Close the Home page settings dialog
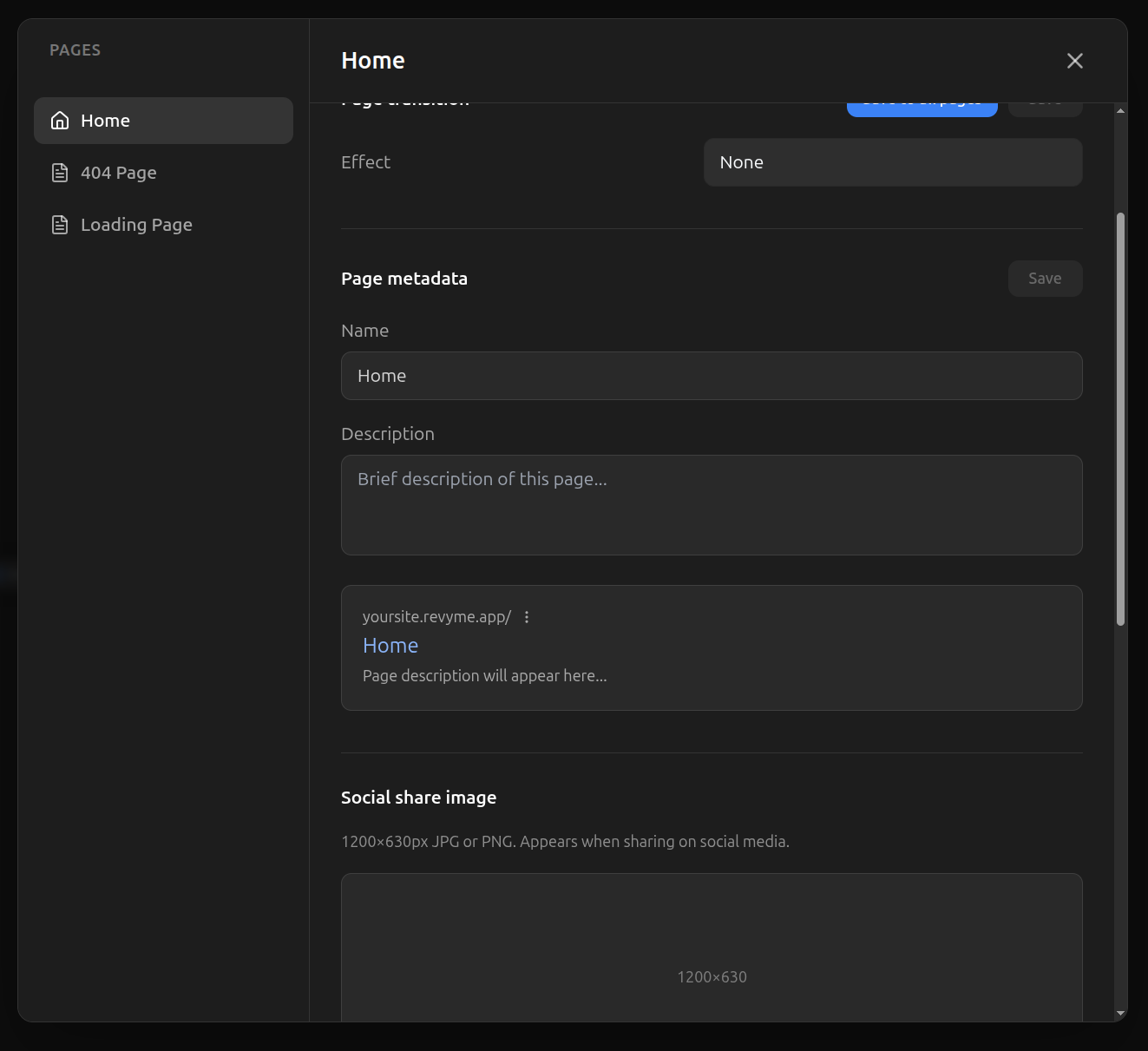 [1074, 61]
